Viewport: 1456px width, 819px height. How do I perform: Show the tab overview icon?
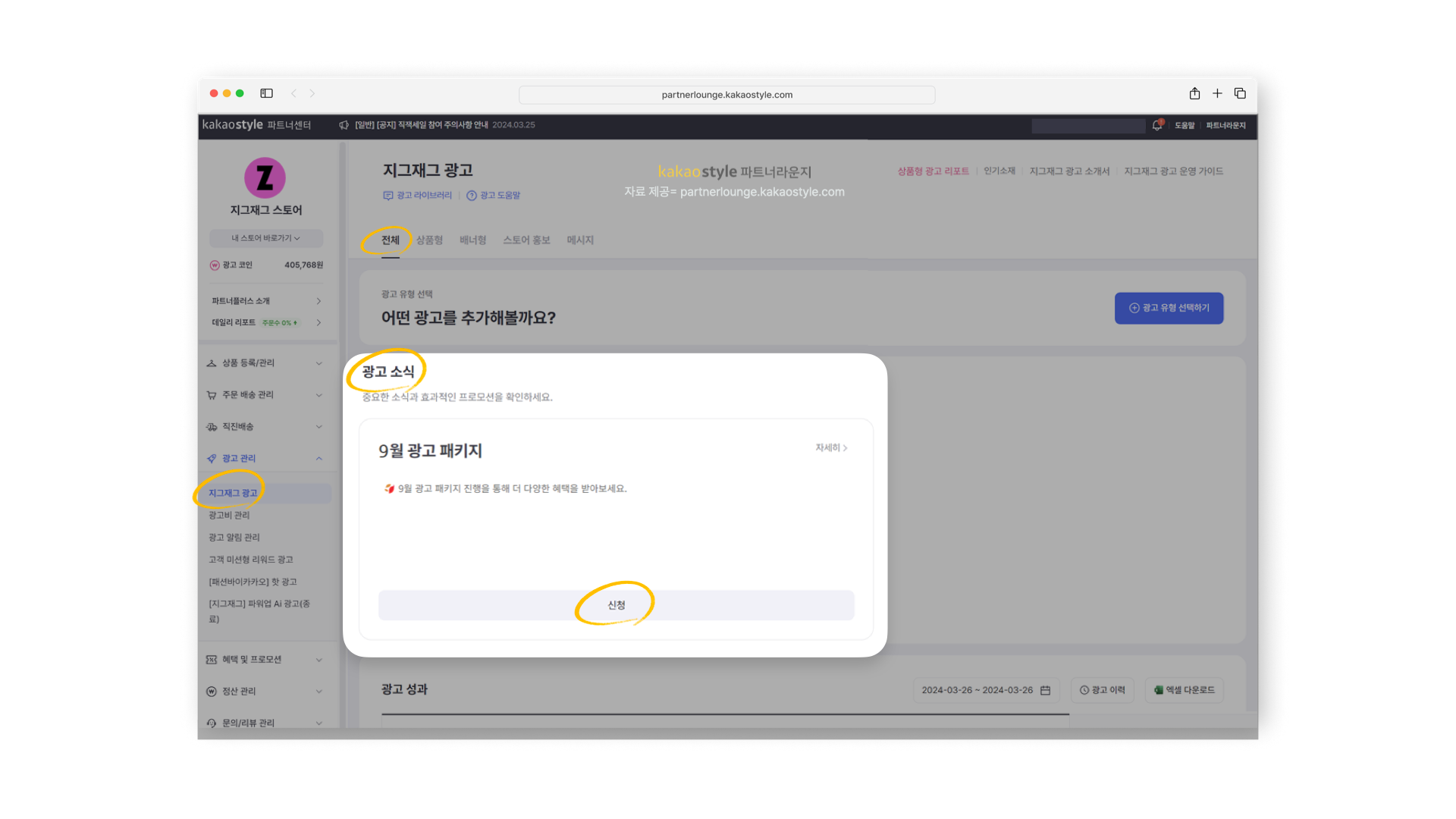1240,93
